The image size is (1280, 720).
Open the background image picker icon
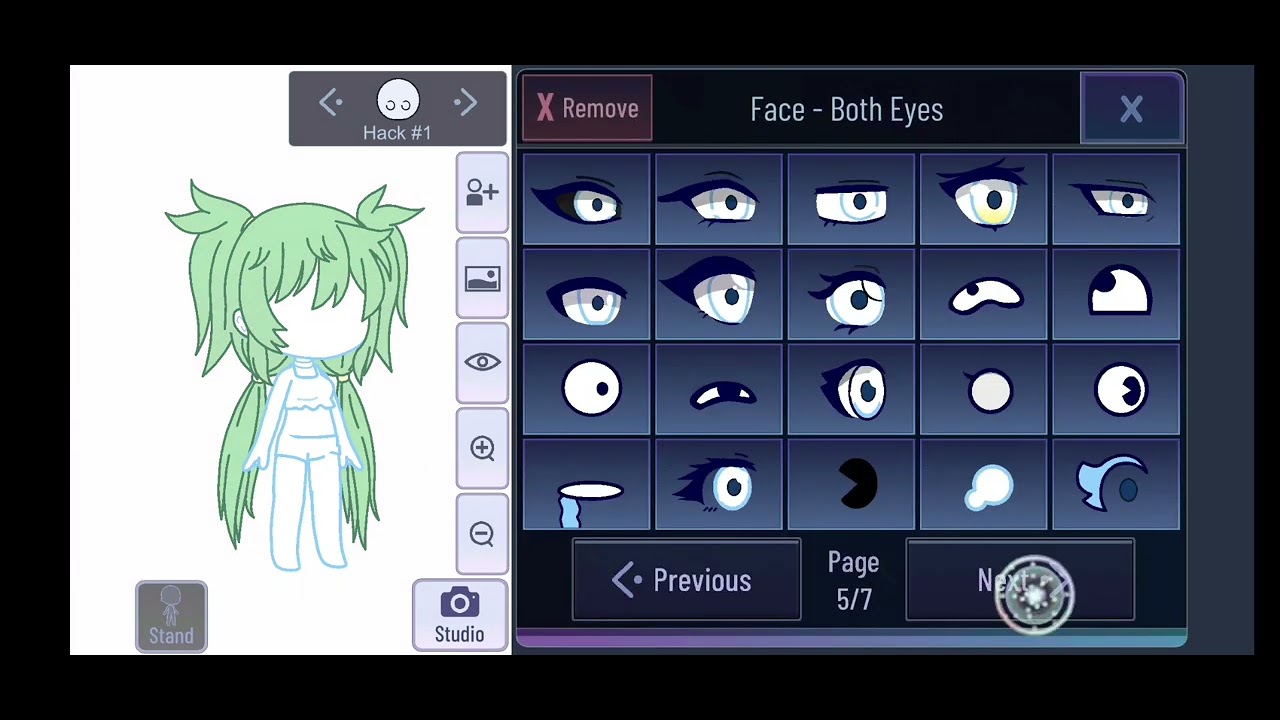482,278
